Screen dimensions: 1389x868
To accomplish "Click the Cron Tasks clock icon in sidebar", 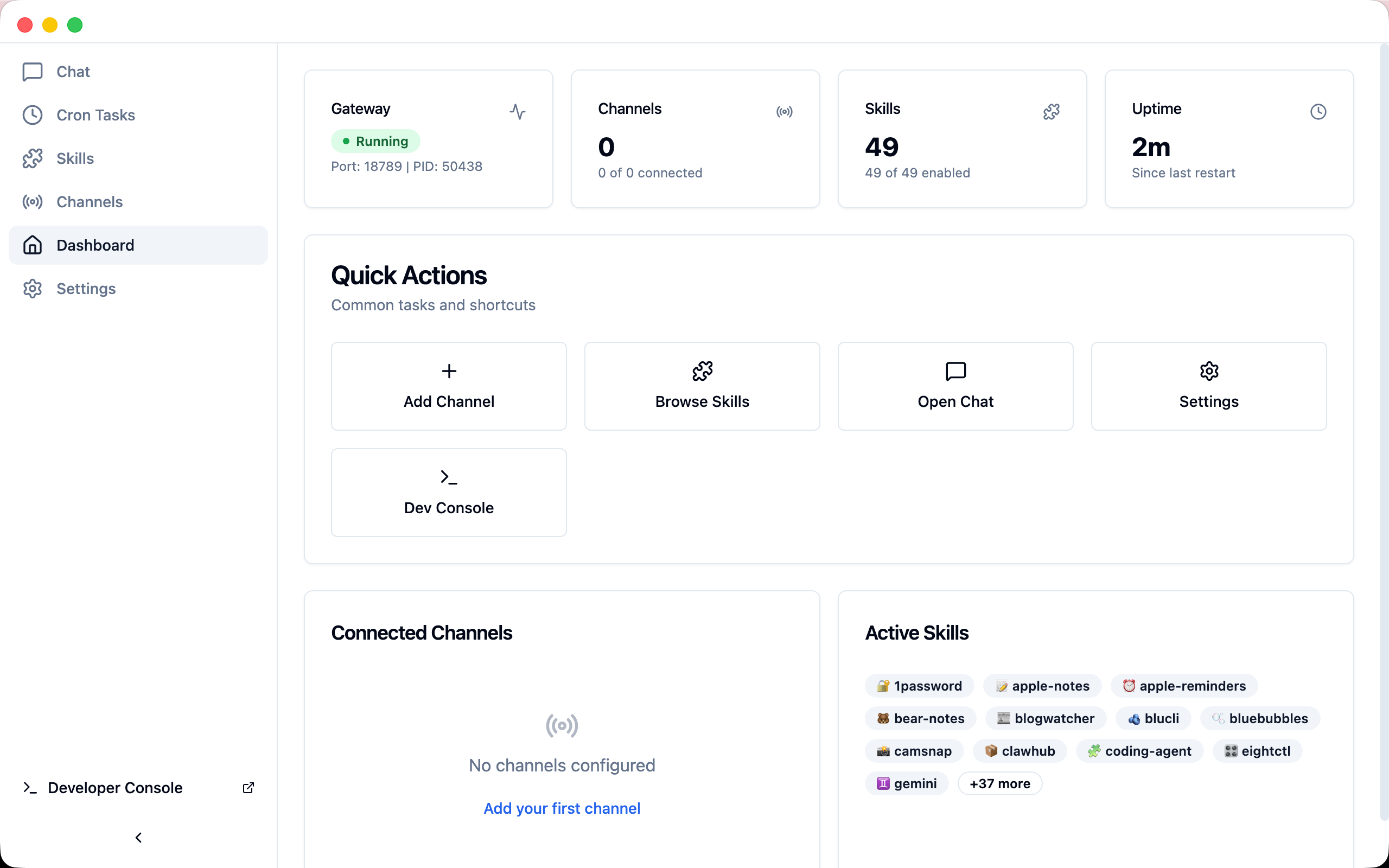I will click(x=32, y=115).
